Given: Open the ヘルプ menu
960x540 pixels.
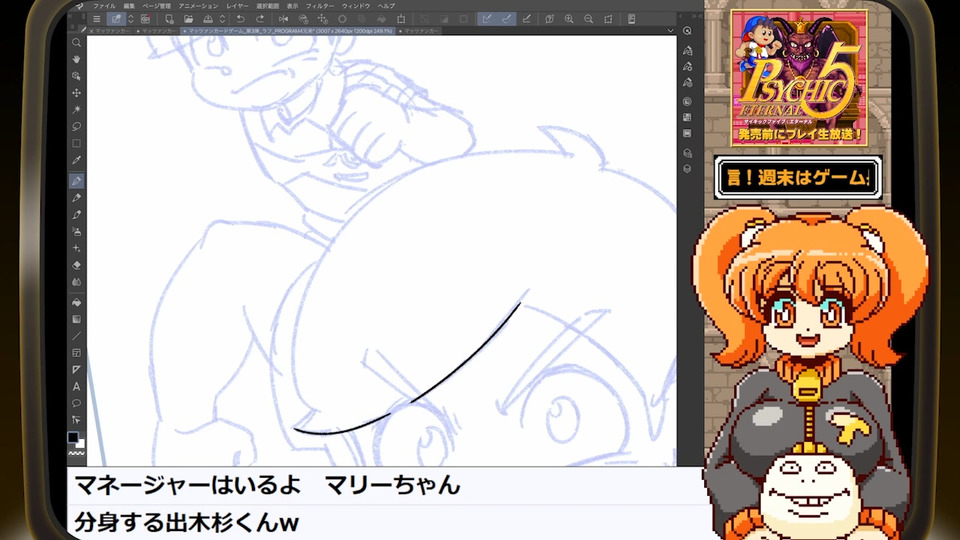Looking at the screenshot, I should coord(386,6).
